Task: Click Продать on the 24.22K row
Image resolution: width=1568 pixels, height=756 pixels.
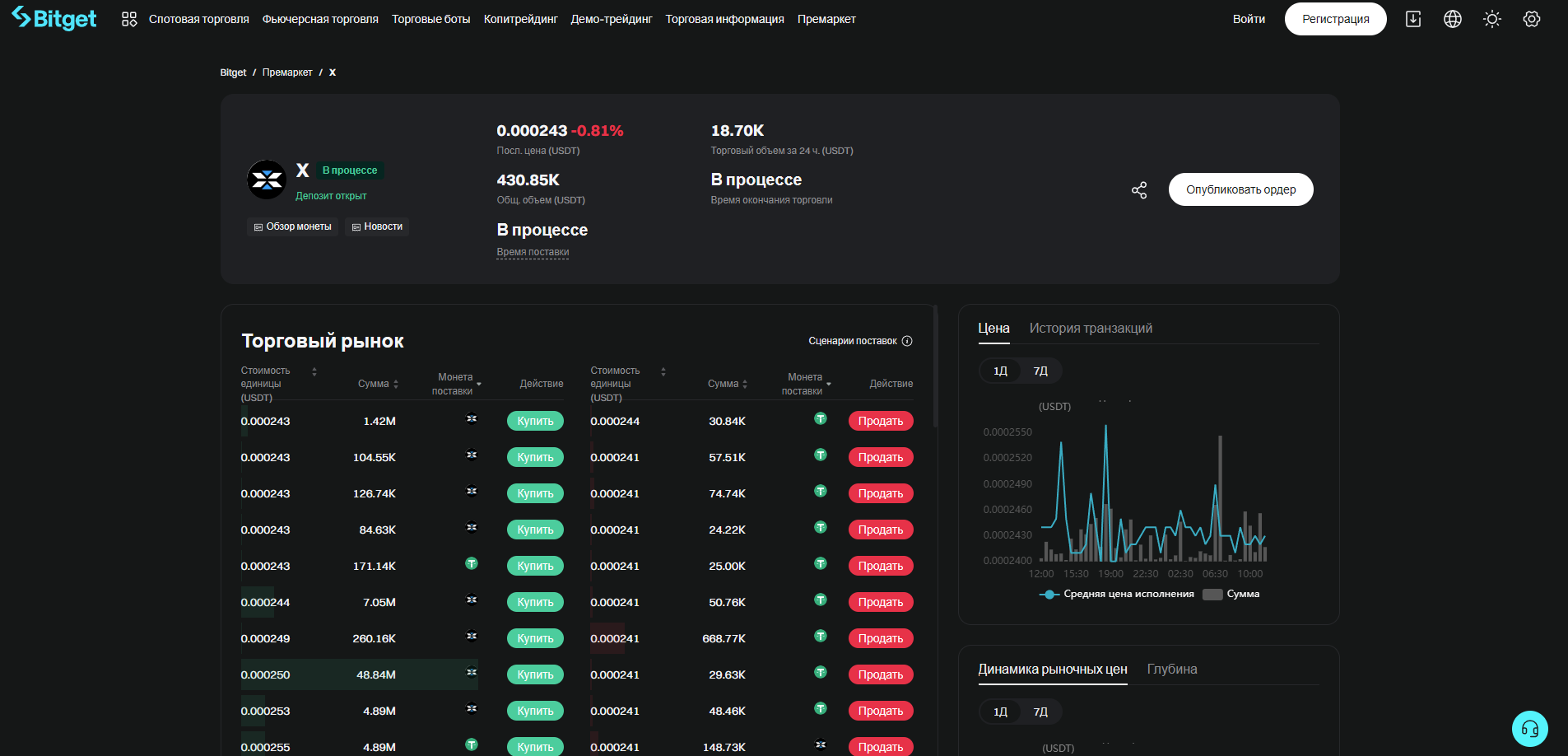Action: point(881,530)
